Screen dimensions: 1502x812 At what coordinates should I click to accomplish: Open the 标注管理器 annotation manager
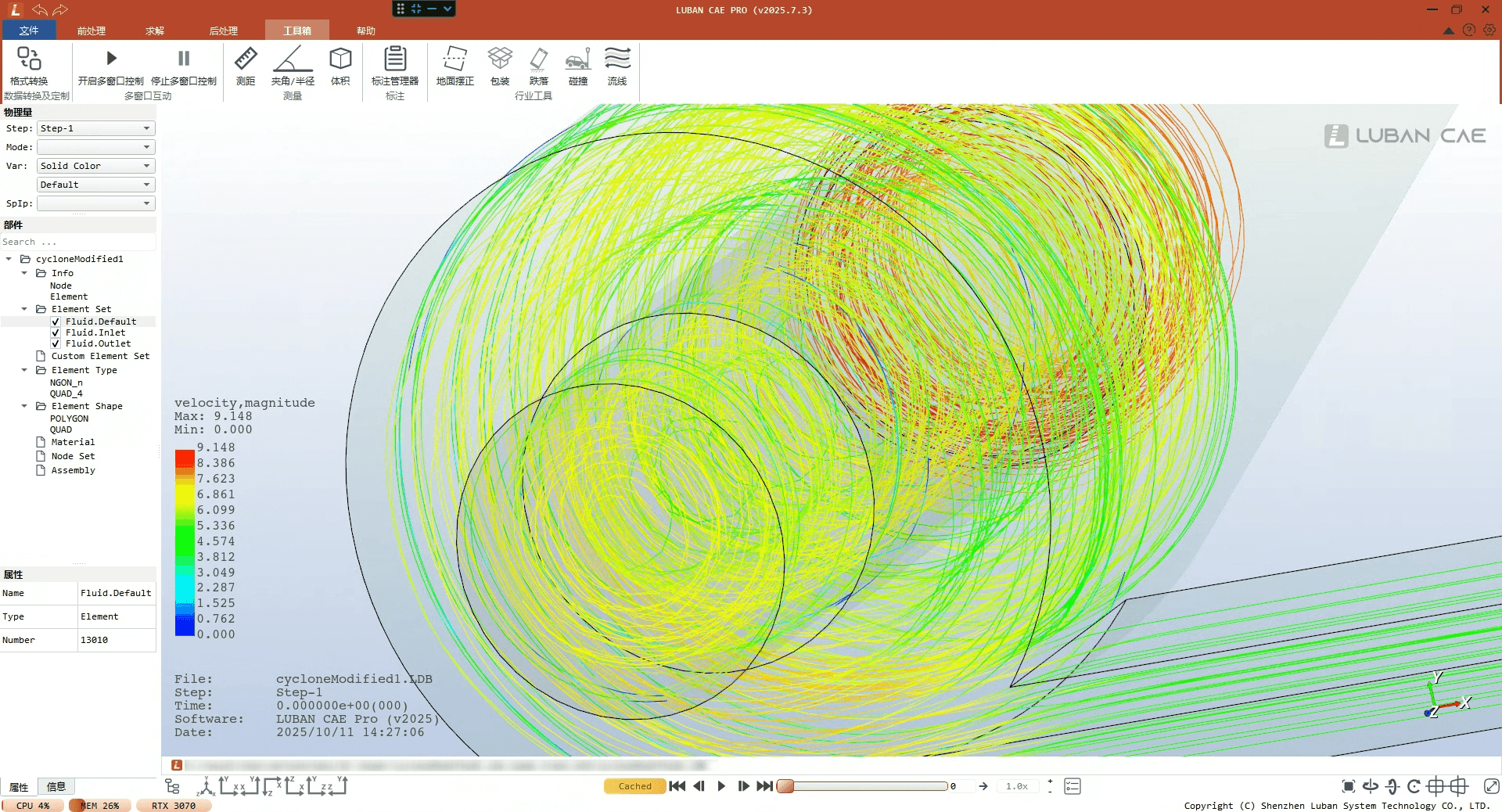(x=395, y=59)
